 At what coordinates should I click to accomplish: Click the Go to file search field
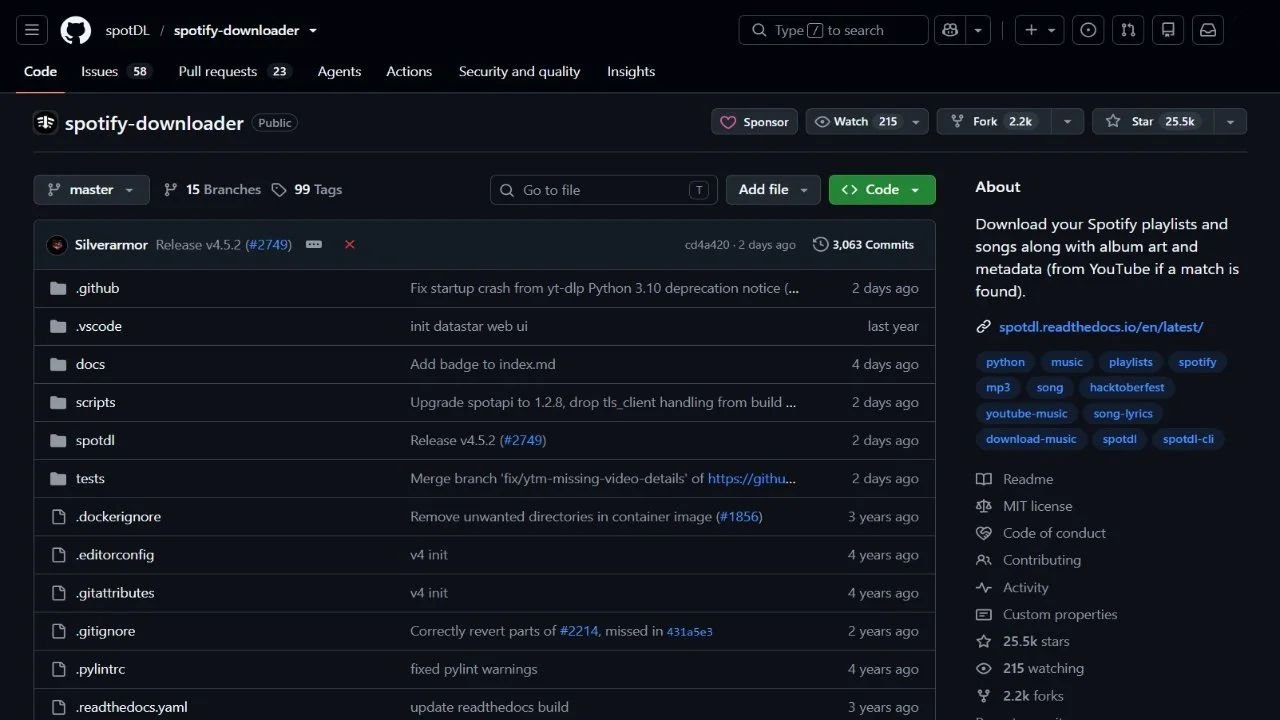(x=604, y=190)
